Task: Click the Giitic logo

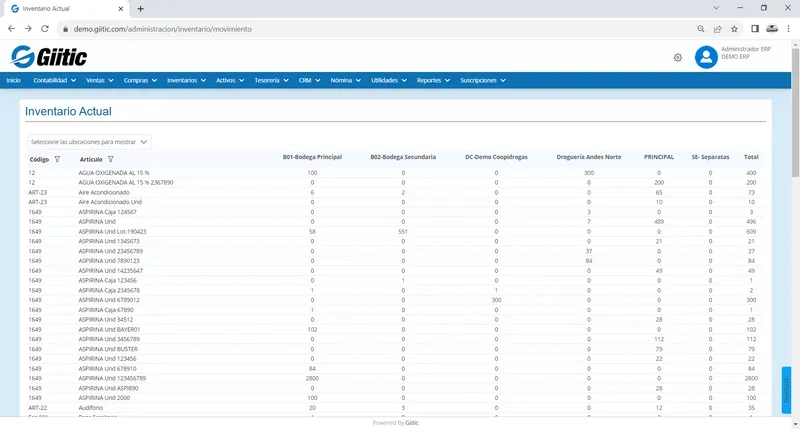Action: tap(49, 57)
